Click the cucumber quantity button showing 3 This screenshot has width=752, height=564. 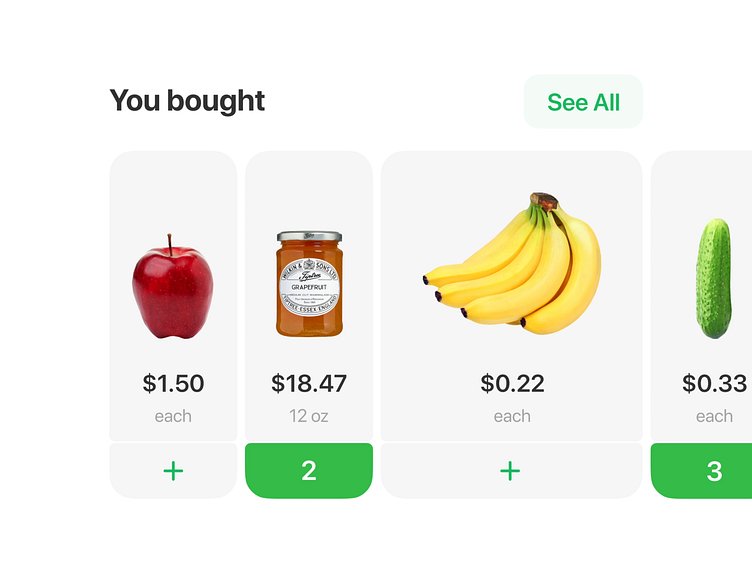(713, 471)
